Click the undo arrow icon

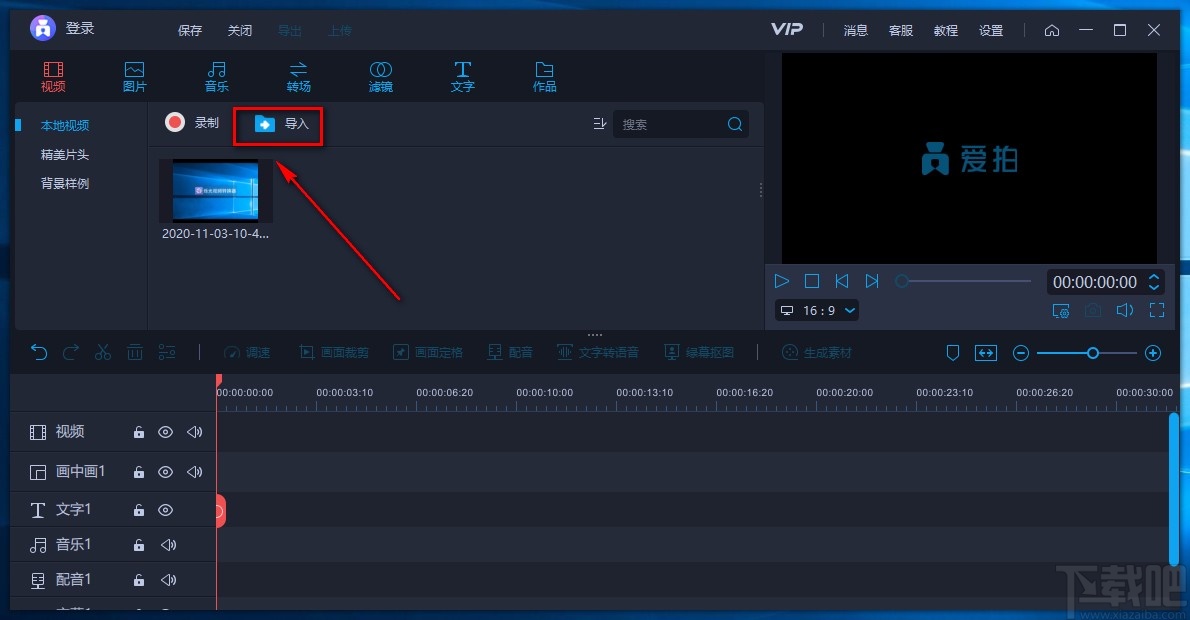point(39,352)
